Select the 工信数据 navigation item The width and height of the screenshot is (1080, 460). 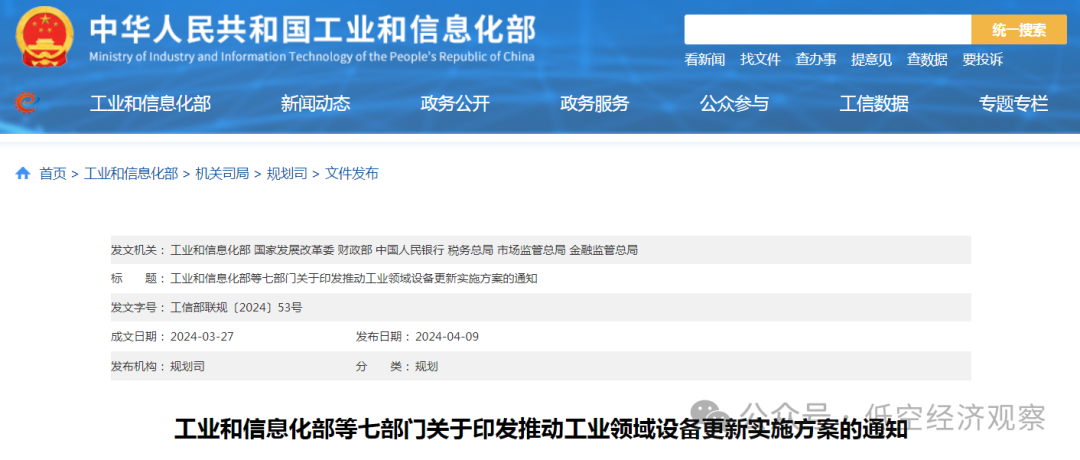[874, 104]
